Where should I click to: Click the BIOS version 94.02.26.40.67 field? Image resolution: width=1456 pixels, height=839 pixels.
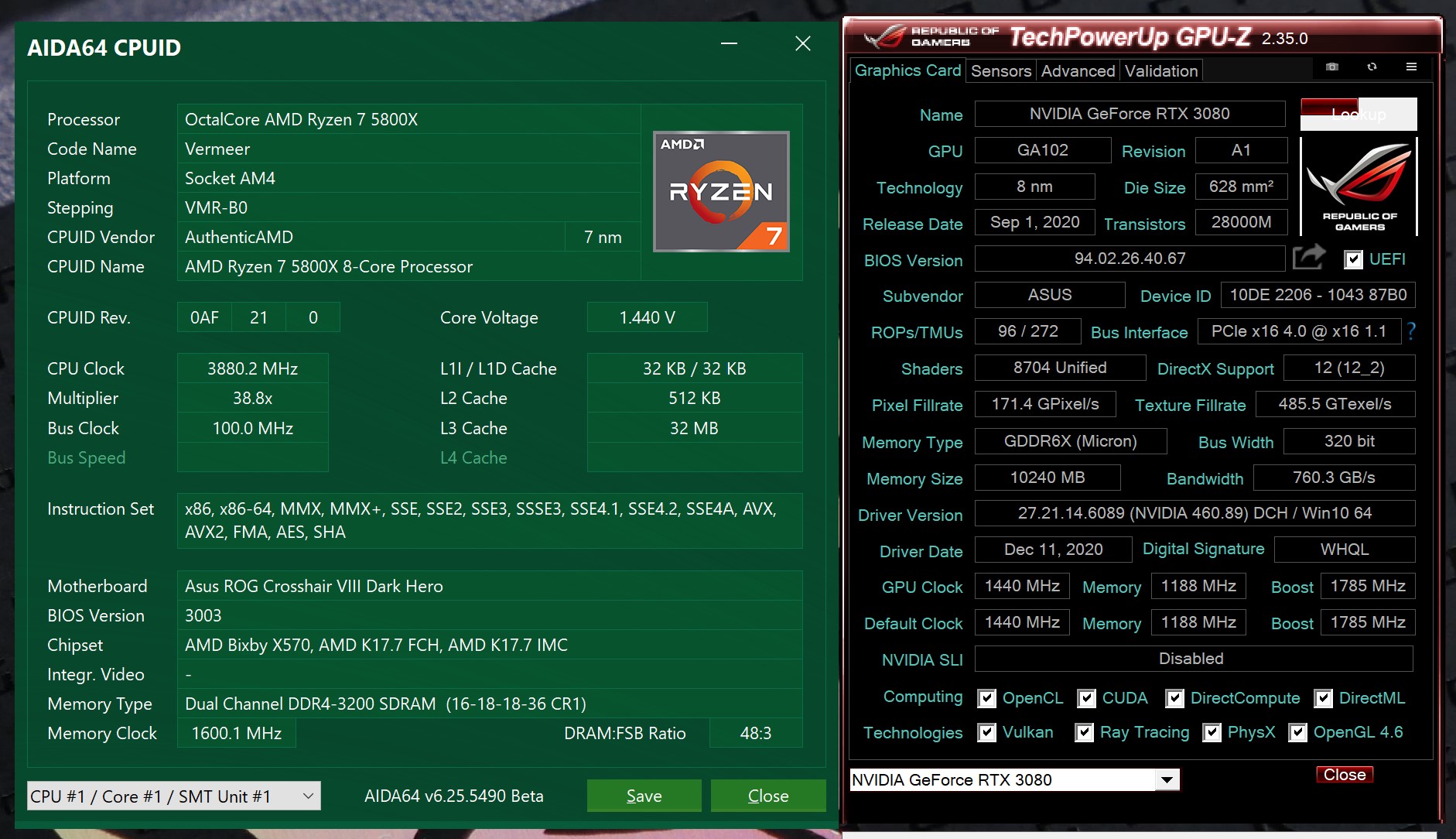(1130, 259)
